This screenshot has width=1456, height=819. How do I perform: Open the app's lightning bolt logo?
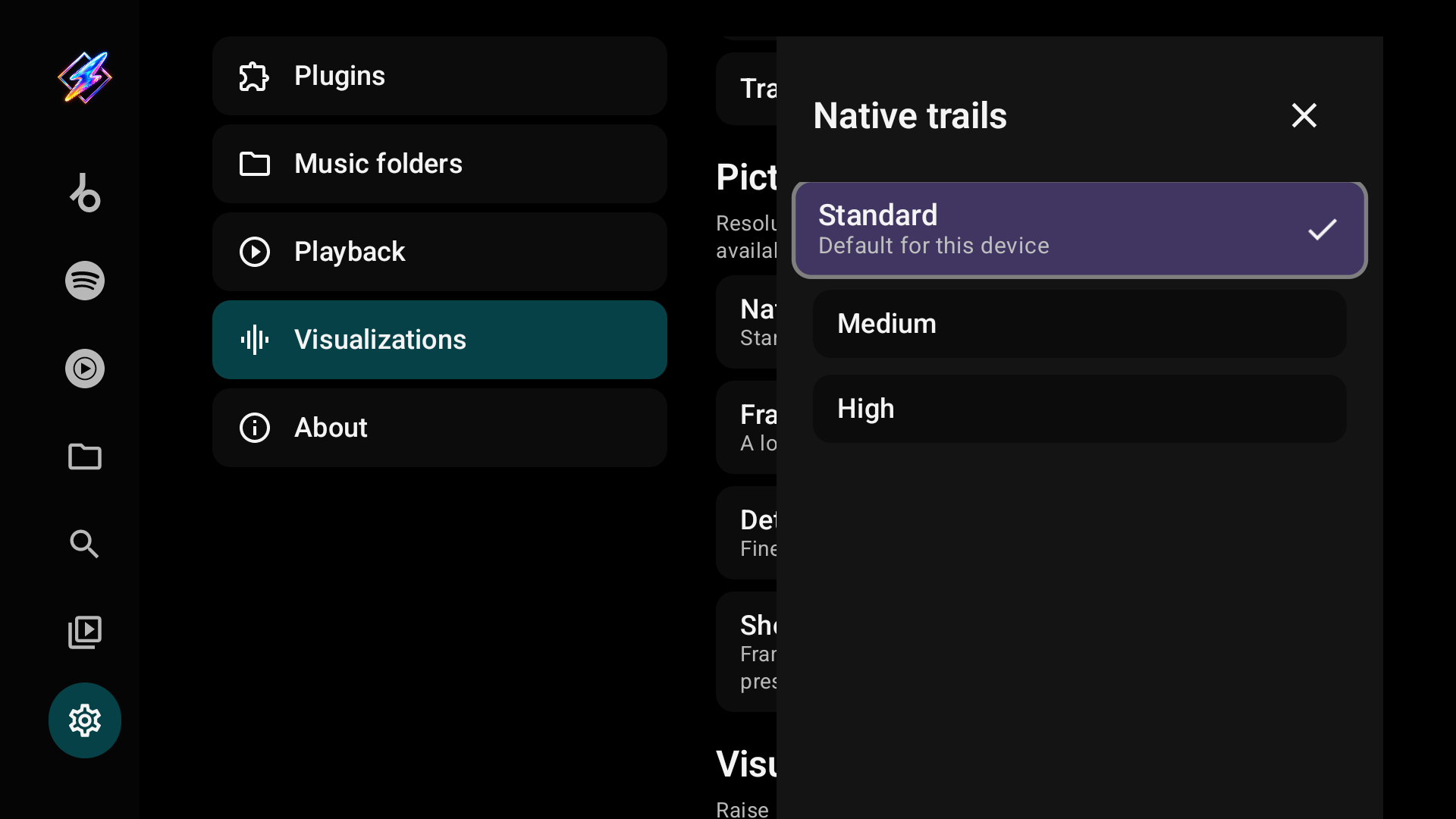click(x=85, y=77)
